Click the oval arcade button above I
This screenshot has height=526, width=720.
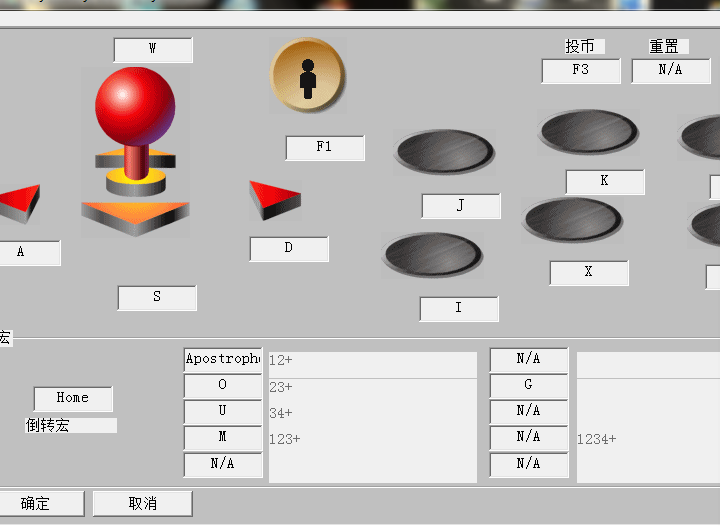point(432,254)
